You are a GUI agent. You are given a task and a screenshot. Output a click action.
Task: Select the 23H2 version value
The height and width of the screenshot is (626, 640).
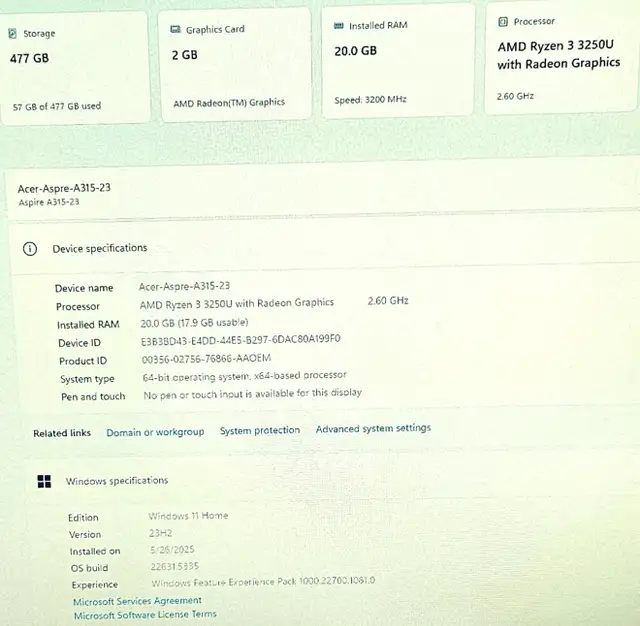pos(160,533)
